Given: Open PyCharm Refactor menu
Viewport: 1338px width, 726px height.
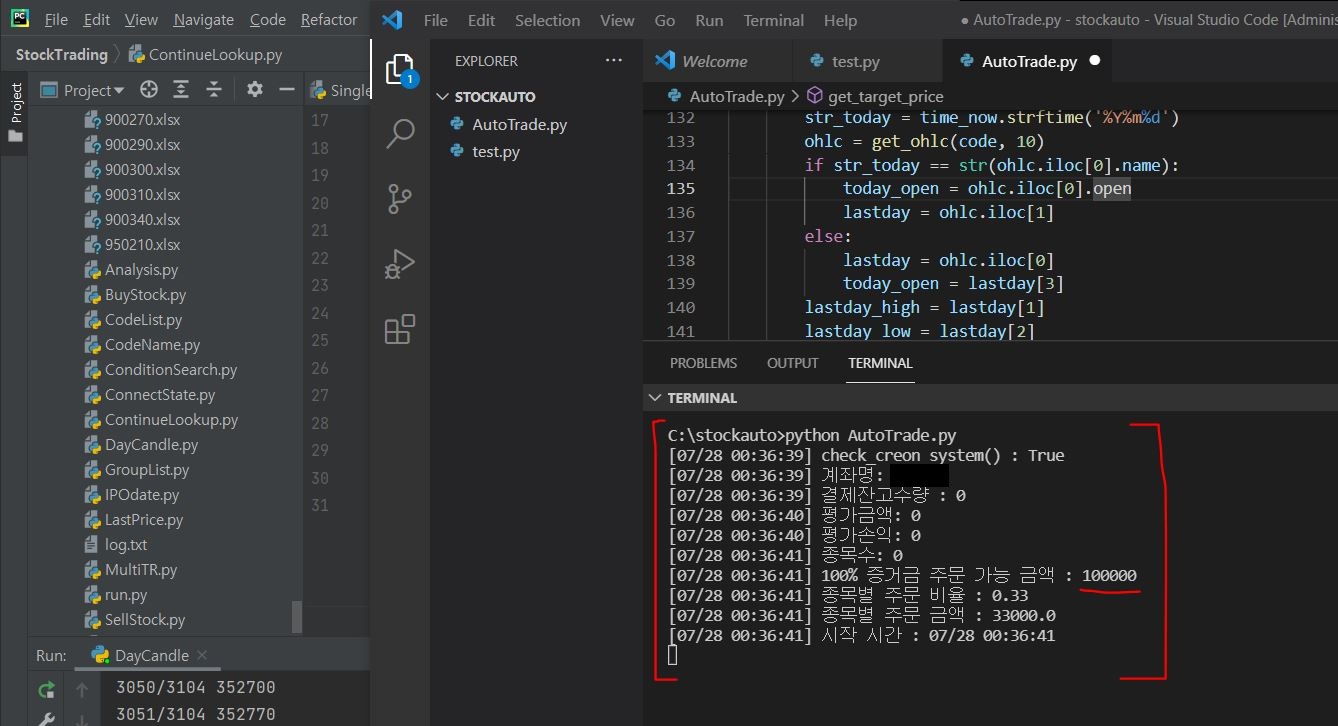Looking at the screenshot, I should tap(329, 20).
